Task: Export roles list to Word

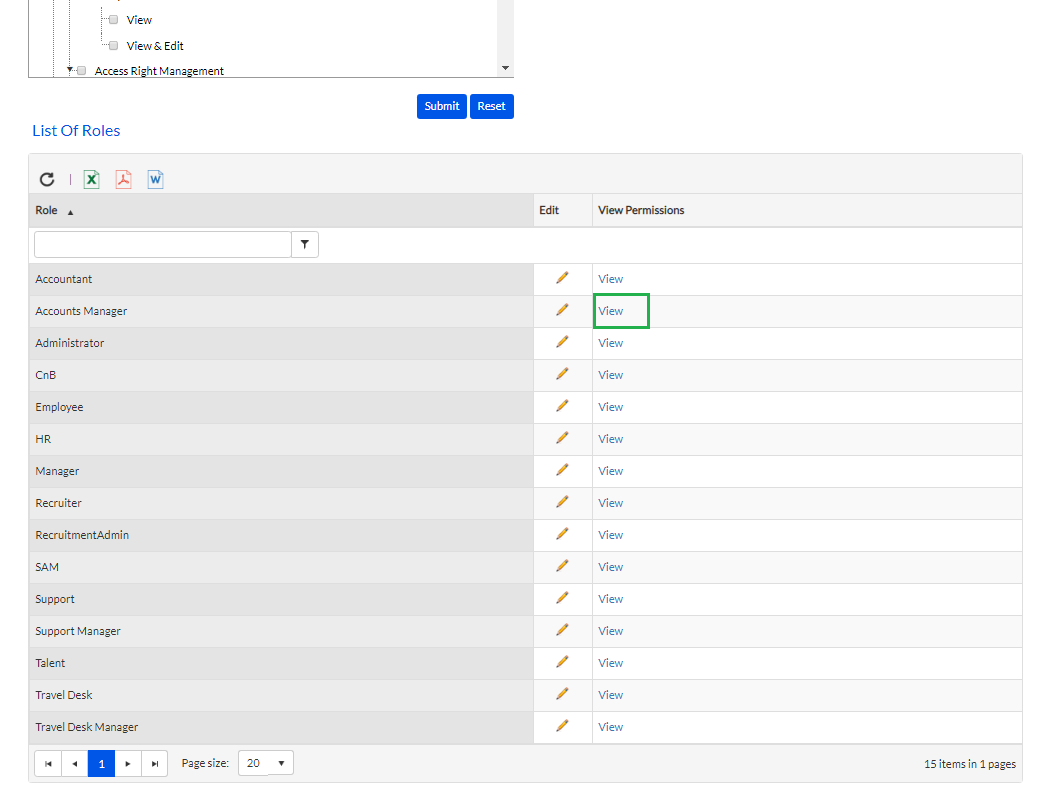Action: click(x=155, y=180)
